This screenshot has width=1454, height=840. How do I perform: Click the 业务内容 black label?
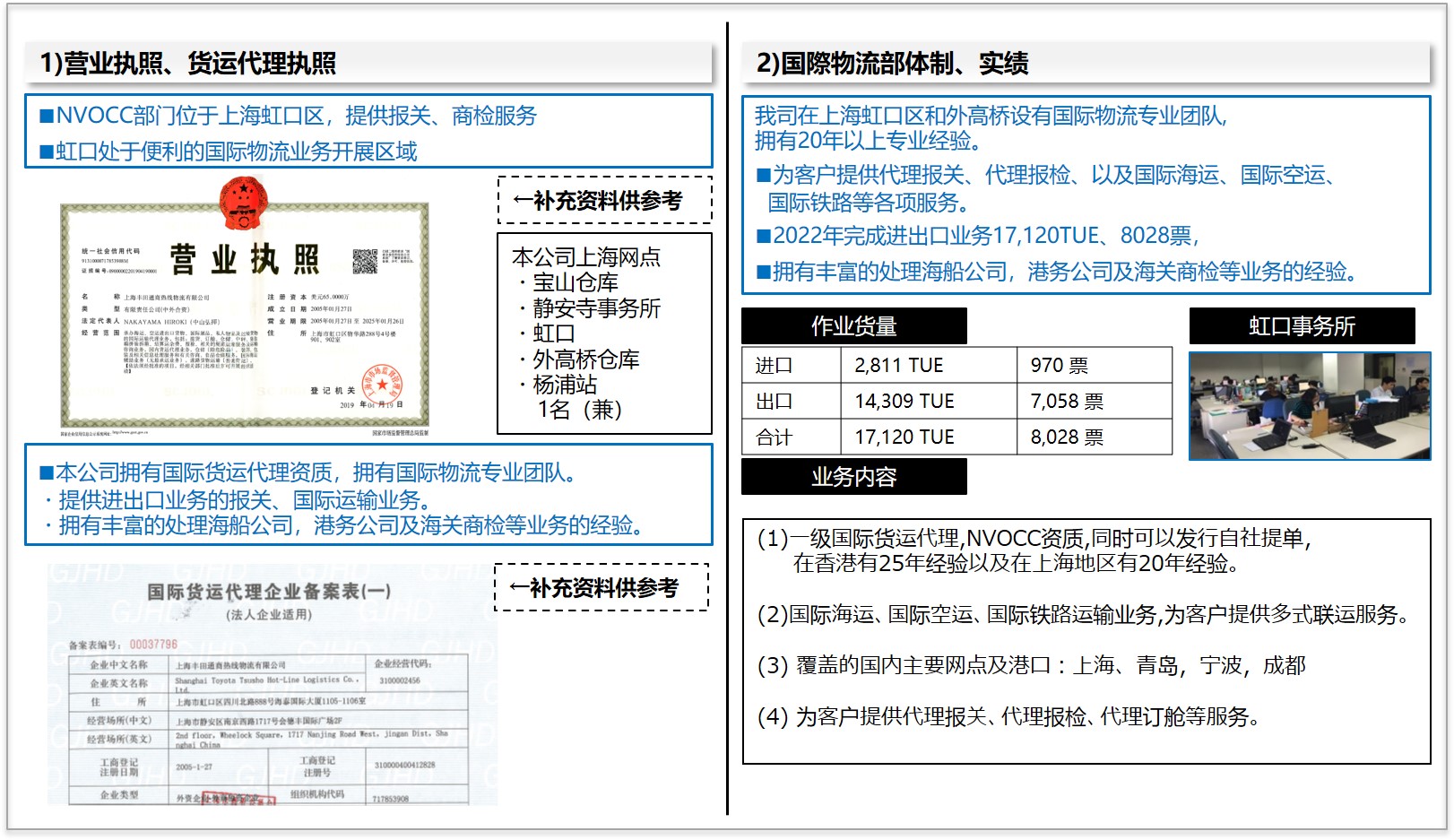(853, 477)
